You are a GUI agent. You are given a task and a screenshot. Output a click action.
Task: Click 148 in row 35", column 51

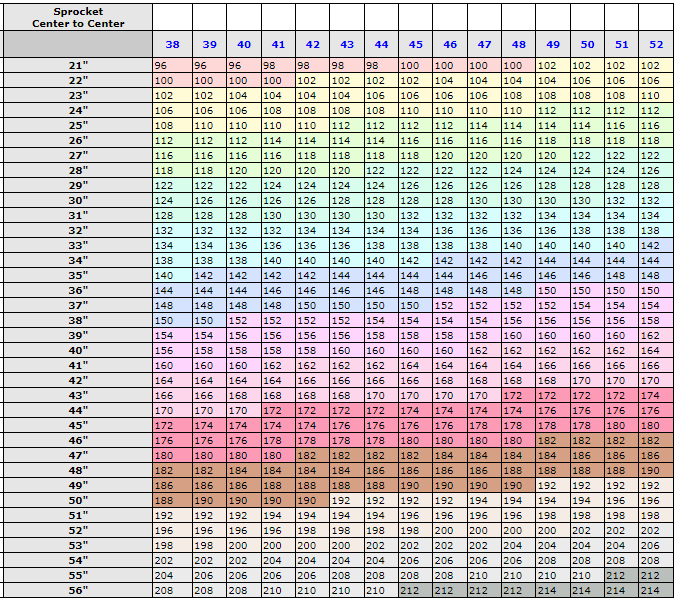pyautogui.click(x=622, y=275)
